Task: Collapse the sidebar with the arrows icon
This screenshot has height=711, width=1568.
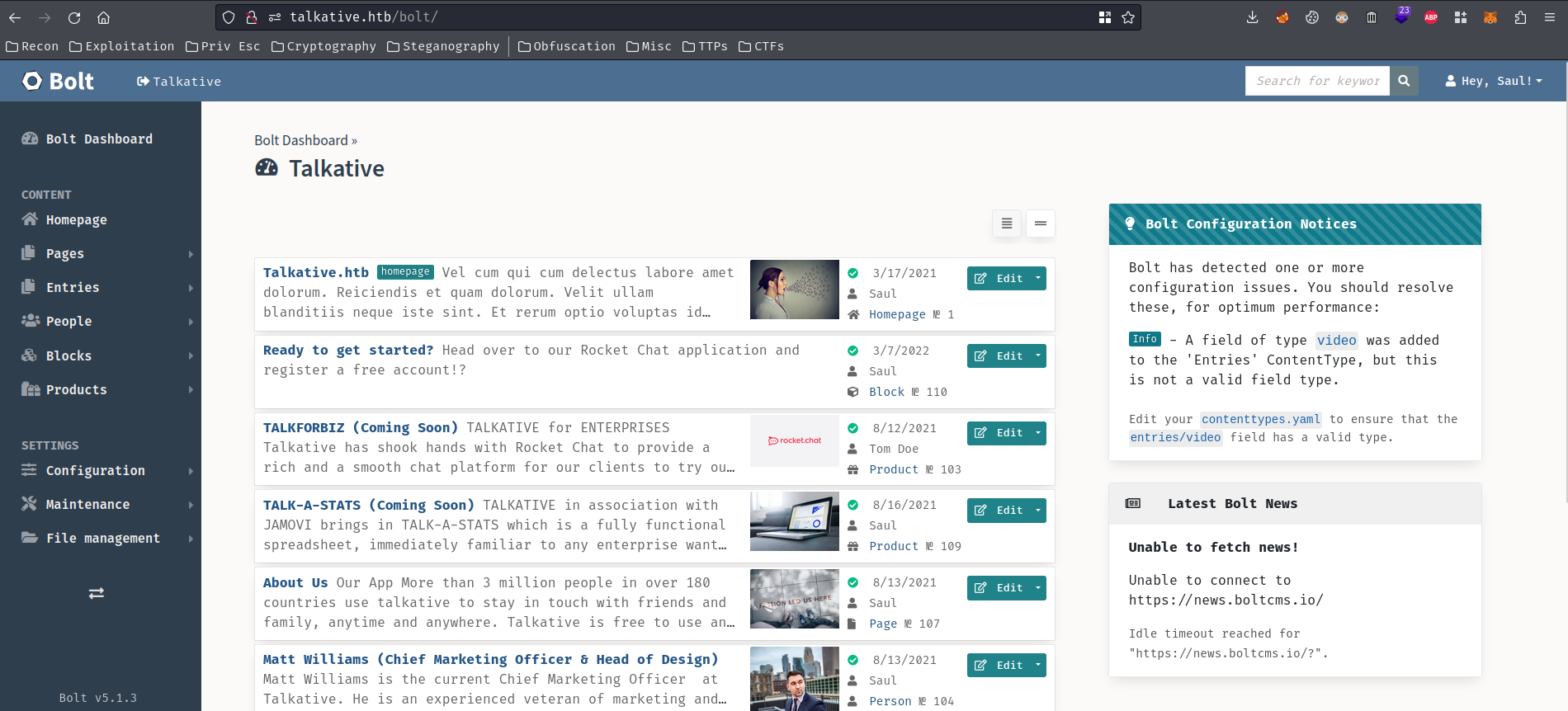Action: [97, 593]
